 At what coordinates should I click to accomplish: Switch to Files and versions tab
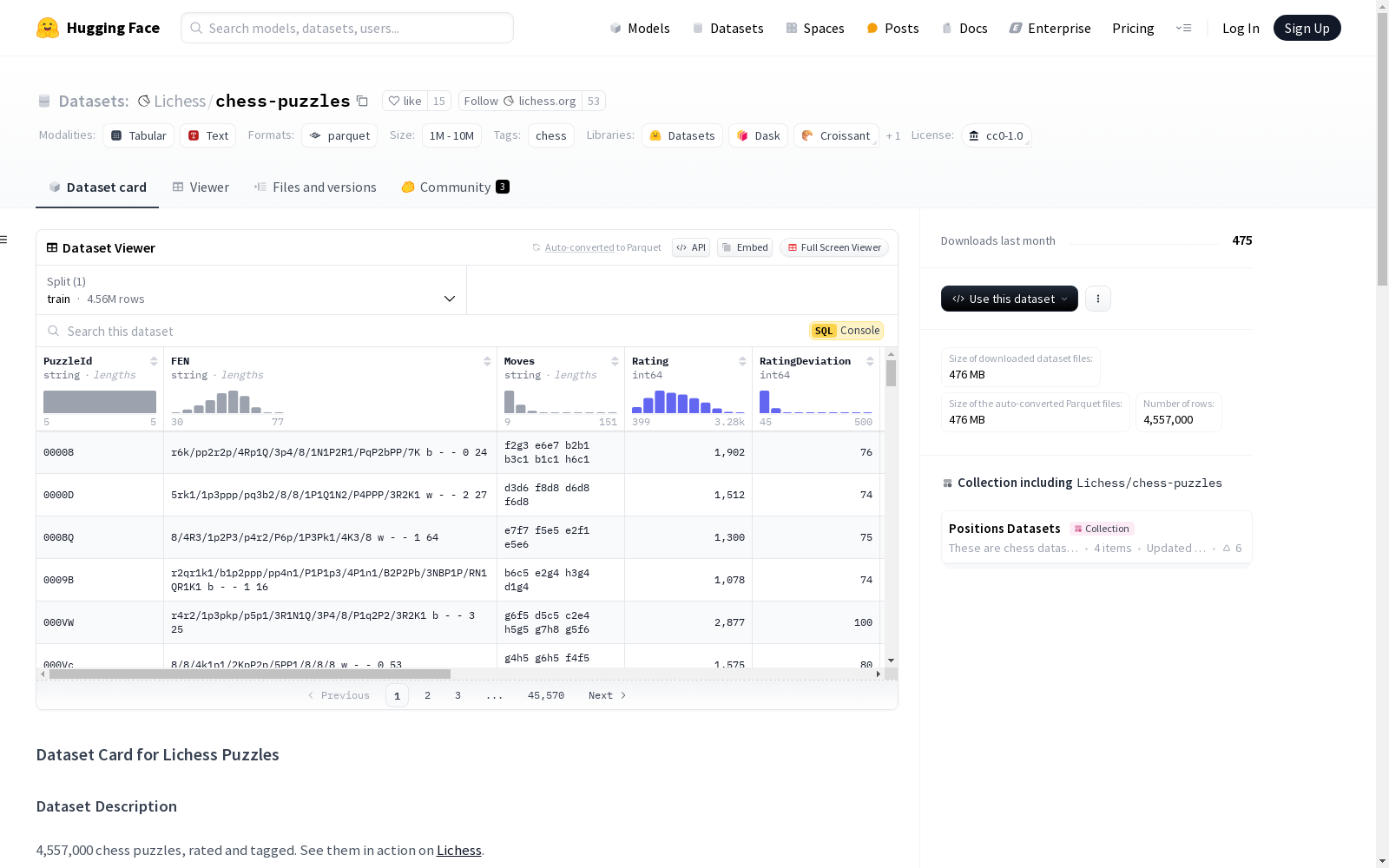click(315, 187)
